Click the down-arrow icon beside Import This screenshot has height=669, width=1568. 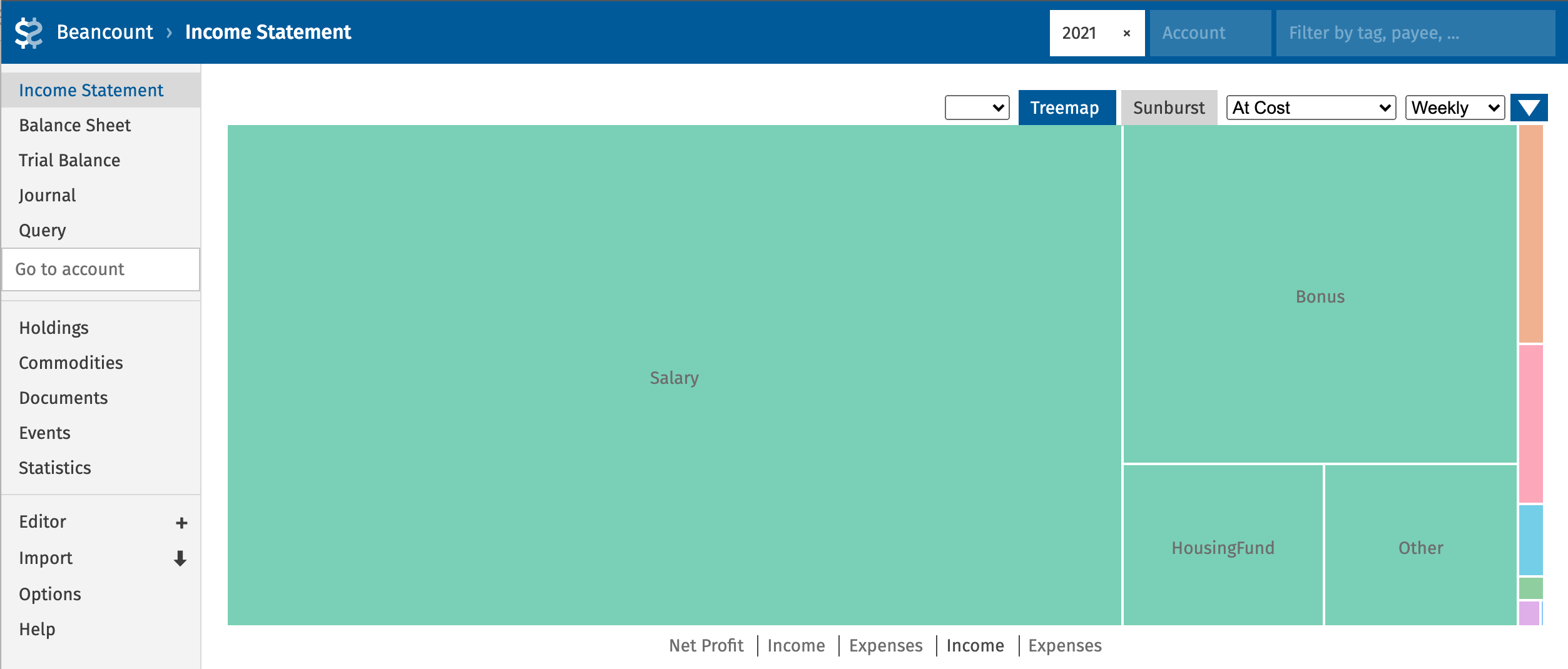[x=180, y=558]
